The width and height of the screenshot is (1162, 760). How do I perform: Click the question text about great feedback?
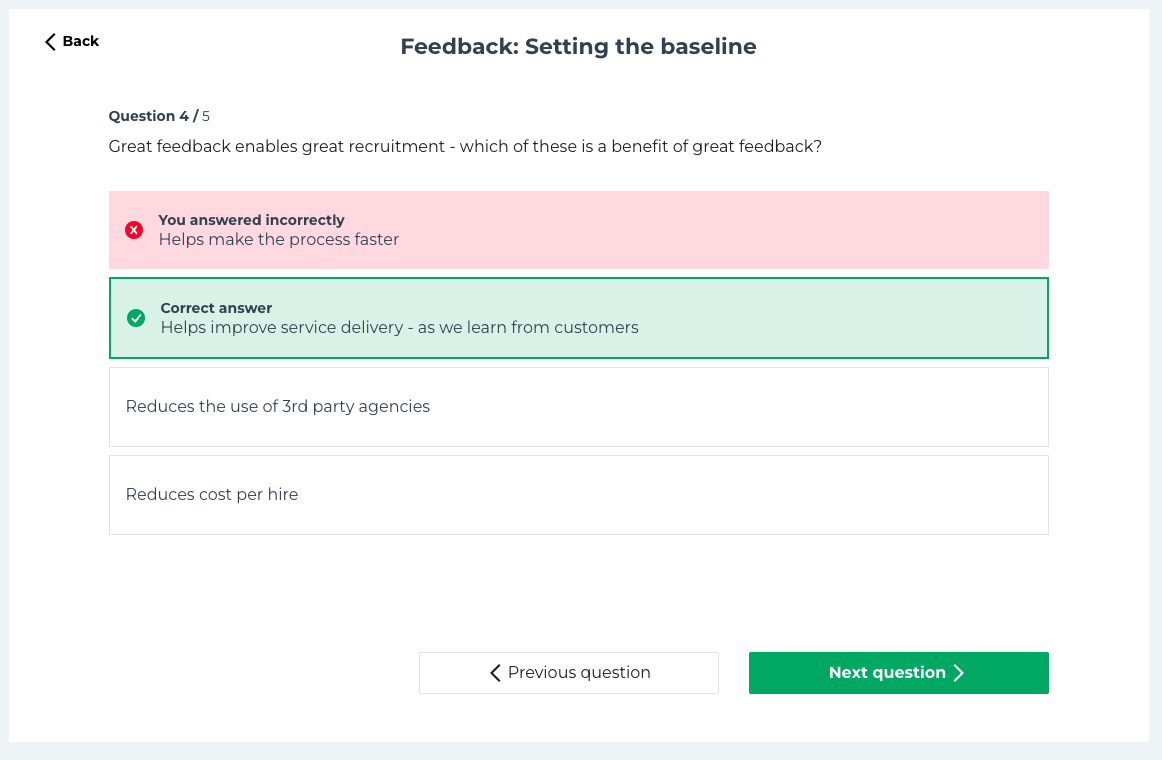(465, 147)
